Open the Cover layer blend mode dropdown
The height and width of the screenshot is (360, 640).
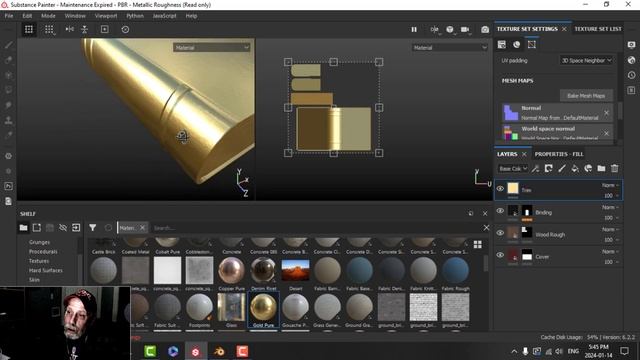coord(611,251)
